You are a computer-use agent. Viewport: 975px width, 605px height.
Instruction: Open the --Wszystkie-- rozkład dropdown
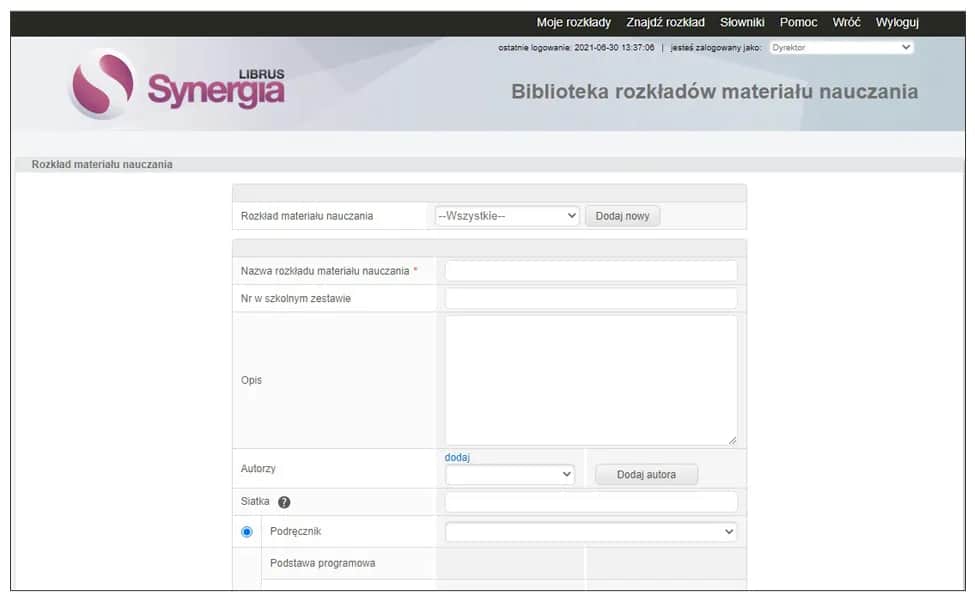(508, 215)
